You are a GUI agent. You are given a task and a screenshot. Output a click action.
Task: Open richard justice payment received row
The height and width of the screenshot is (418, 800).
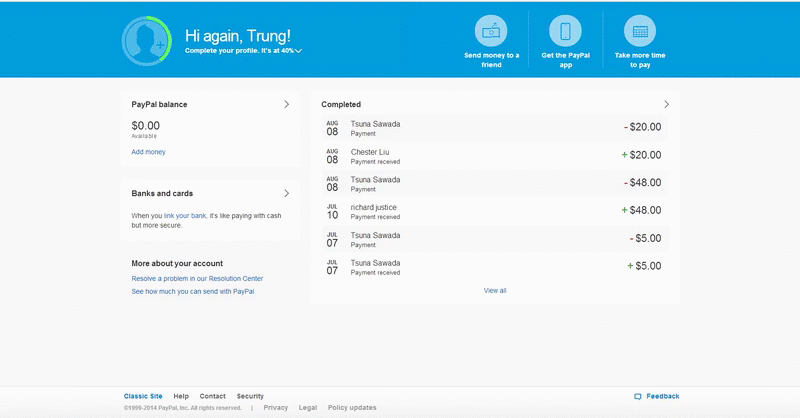point(494,211)
